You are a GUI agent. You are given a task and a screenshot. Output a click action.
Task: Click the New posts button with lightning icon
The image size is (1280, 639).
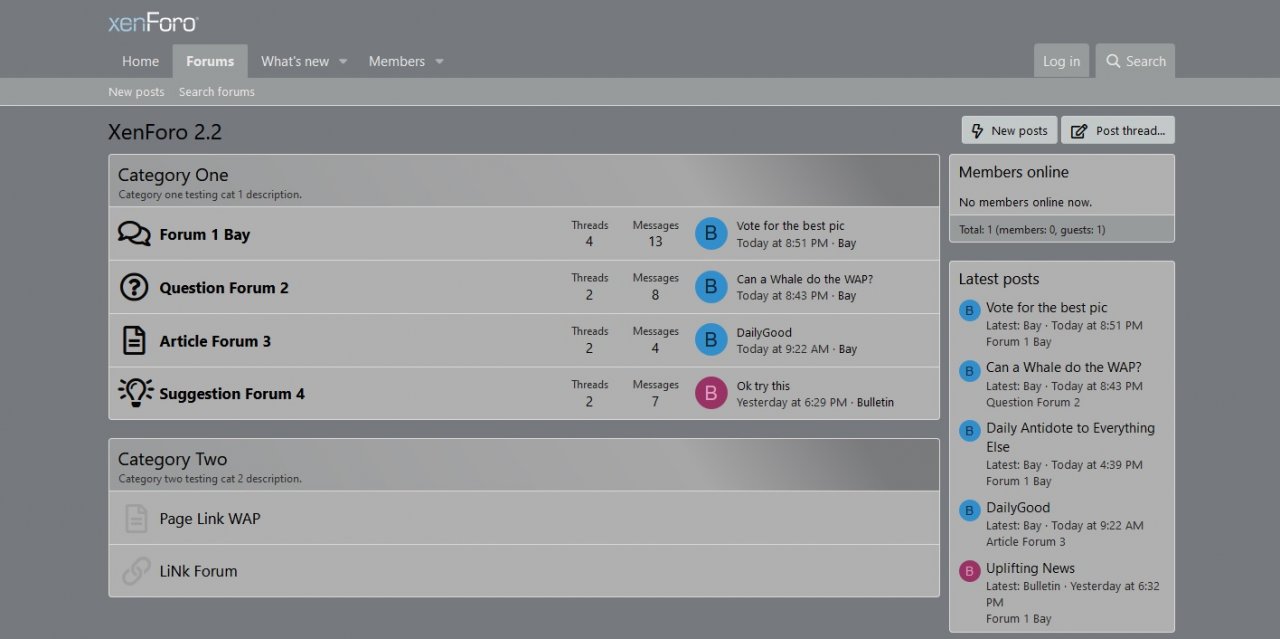[x=1009, y=130]
